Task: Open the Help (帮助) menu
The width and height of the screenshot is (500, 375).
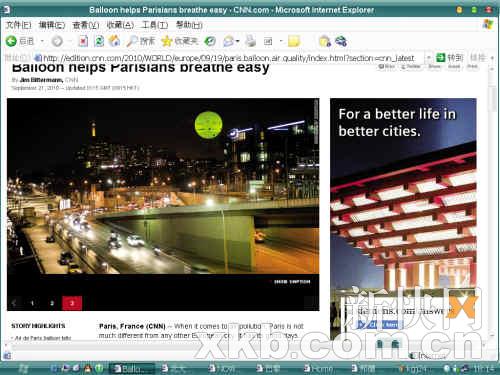Action: pyautogui.click(x=189, y=25)
